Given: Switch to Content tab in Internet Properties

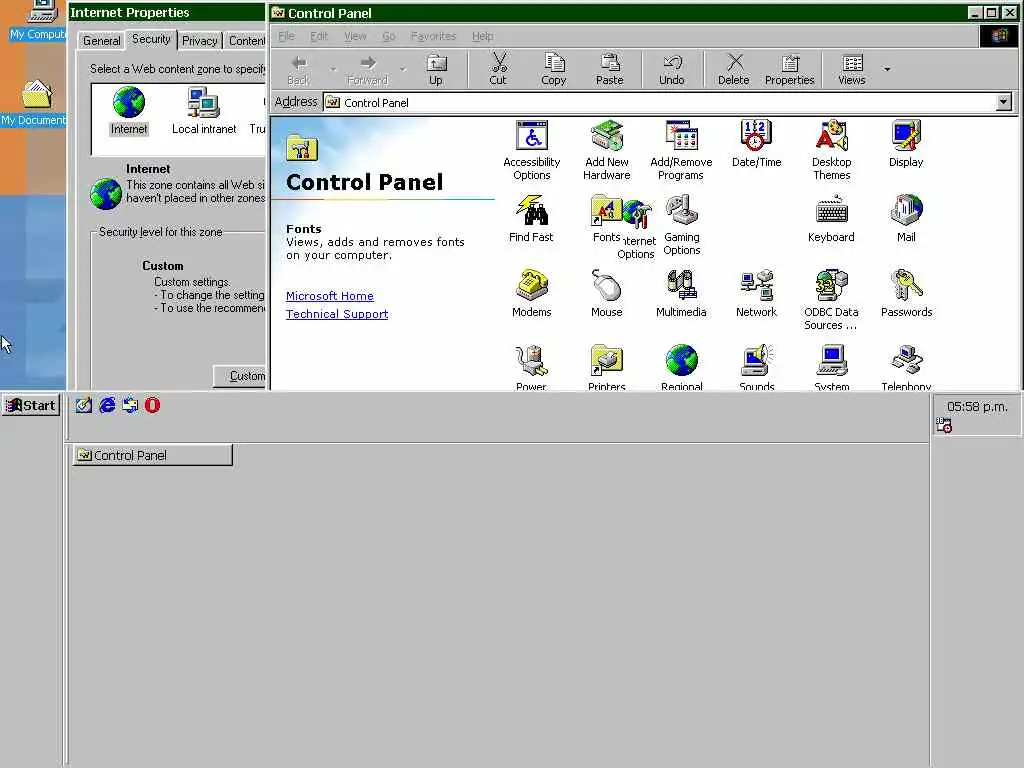Looking at the screenshot, I should (x=246, y=40).
